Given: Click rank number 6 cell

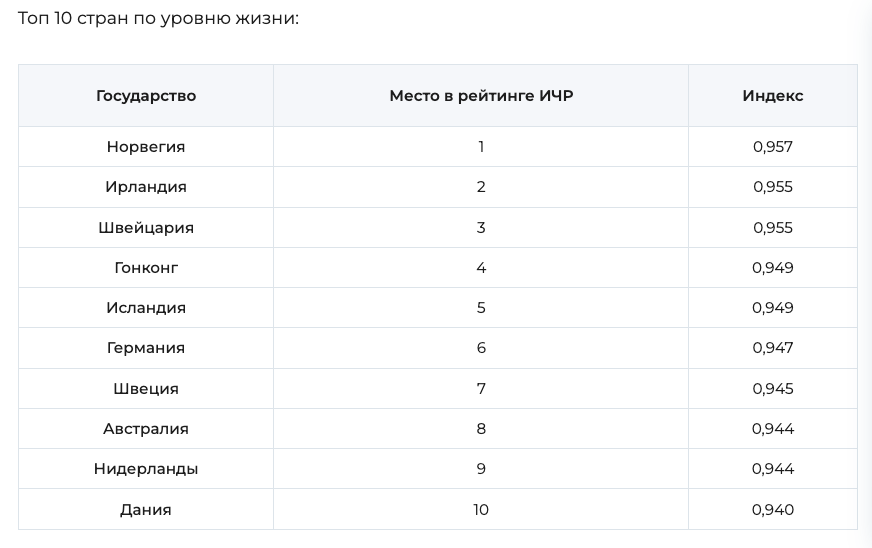Looking at the screenshot, I should point(481,348).
